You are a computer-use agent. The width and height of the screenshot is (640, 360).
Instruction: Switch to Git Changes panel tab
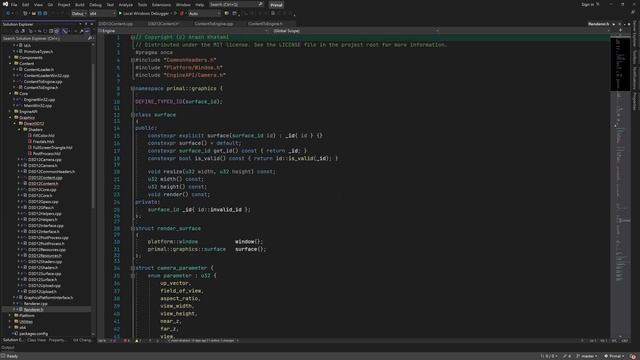click(x=82, y=340)
